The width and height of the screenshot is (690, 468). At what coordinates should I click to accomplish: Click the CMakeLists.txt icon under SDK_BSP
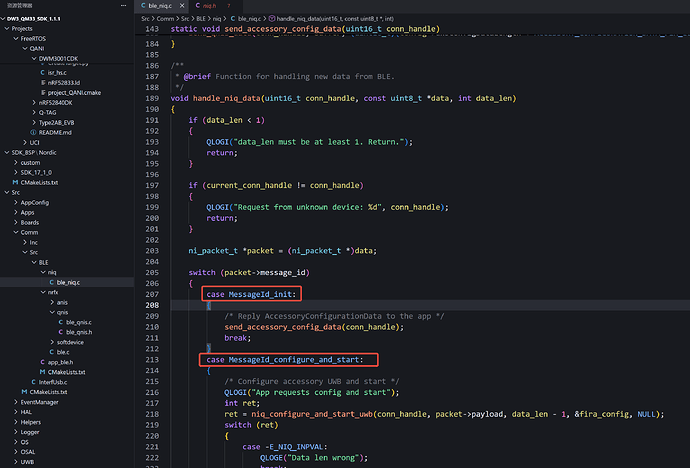[14, 182]
